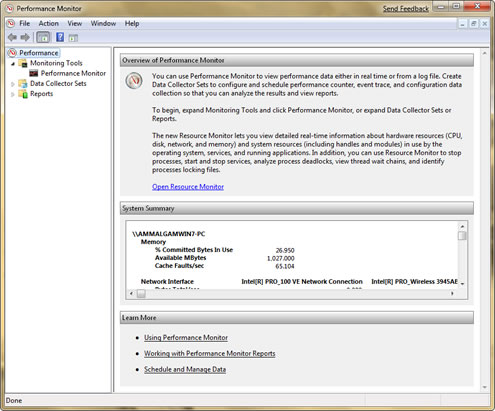Click System Summary horizontal scrollbar thumb
495x411 pixels.
coord(141,294)
